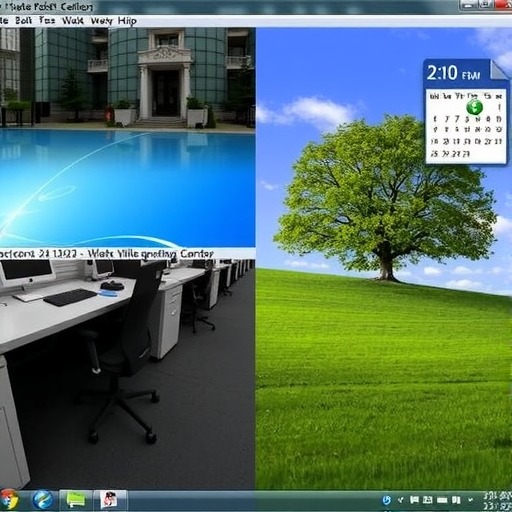Open the photo viewer taskbar icon
This screenshot has height=512, width=512.
coord(110,500)
